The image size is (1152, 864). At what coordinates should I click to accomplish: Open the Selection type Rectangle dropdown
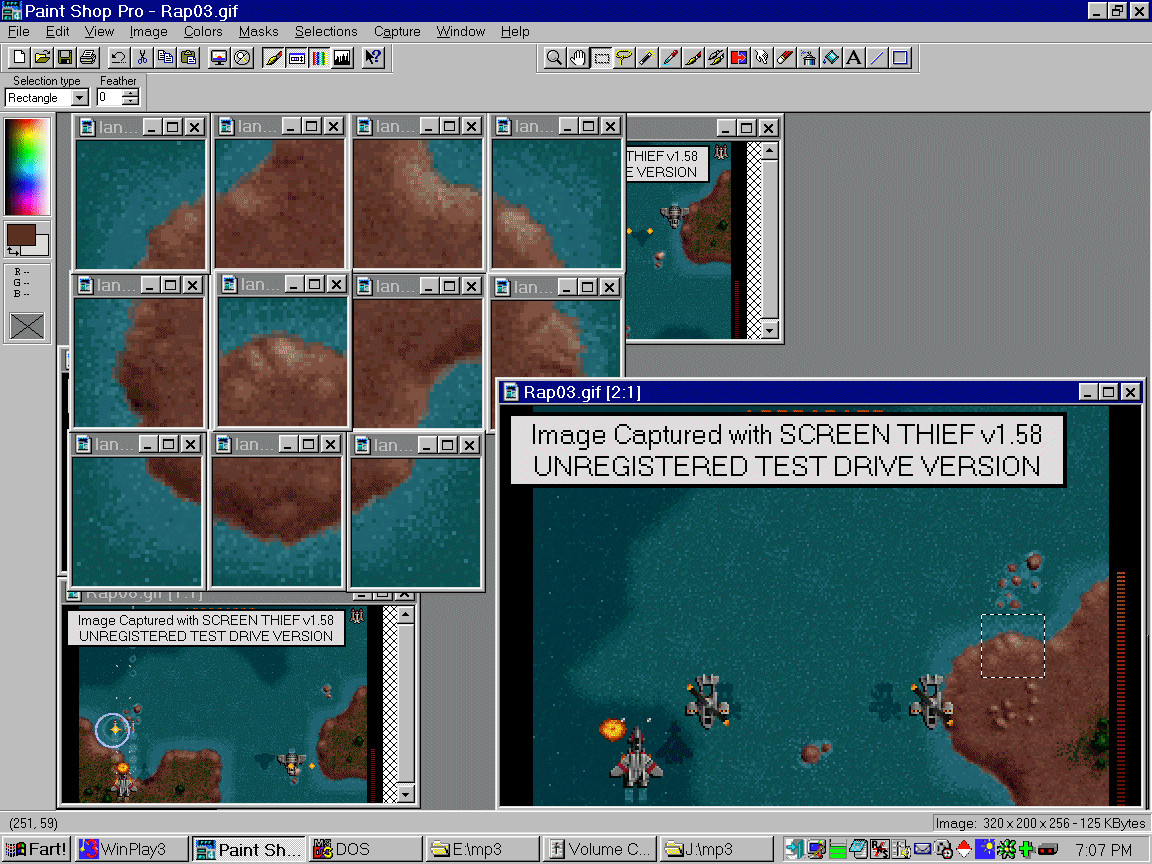pos(80,98)
